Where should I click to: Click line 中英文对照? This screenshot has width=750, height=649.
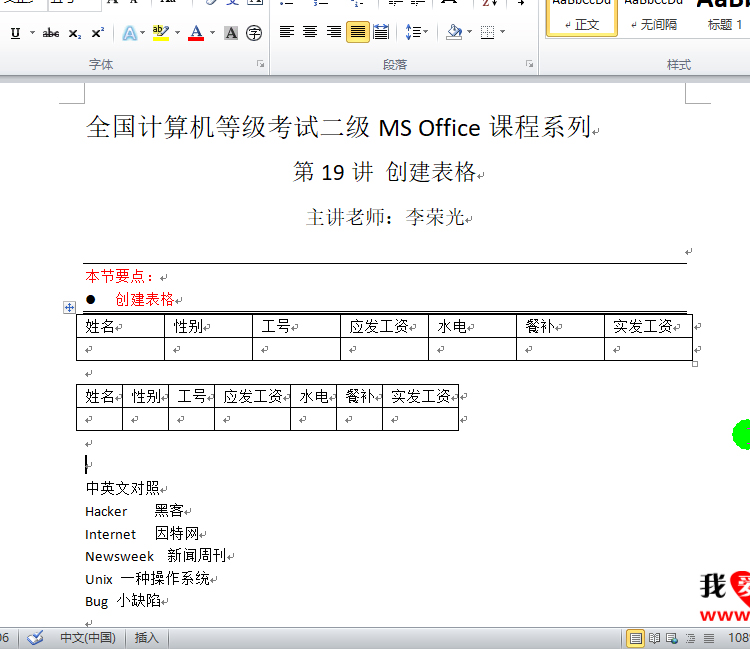tap(122, 488)
